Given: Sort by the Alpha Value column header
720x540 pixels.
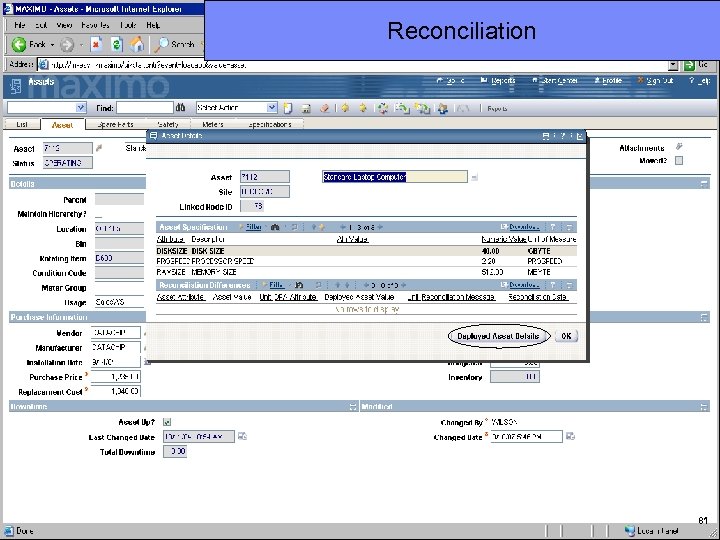Looking at the screenshot, I should [x=352, y=239].
